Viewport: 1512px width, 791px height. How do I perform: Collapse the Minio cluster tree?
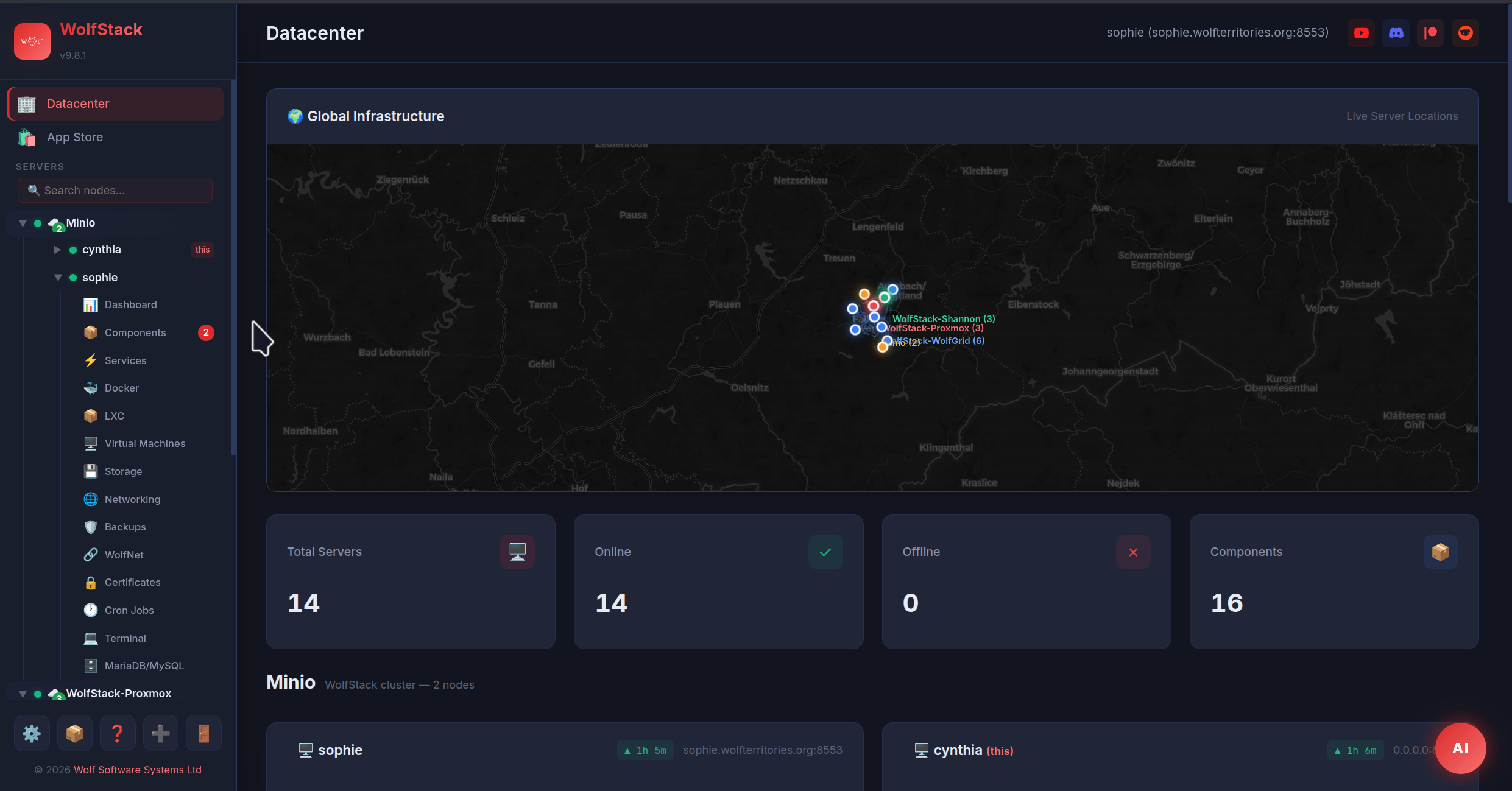tap(23, 223)
